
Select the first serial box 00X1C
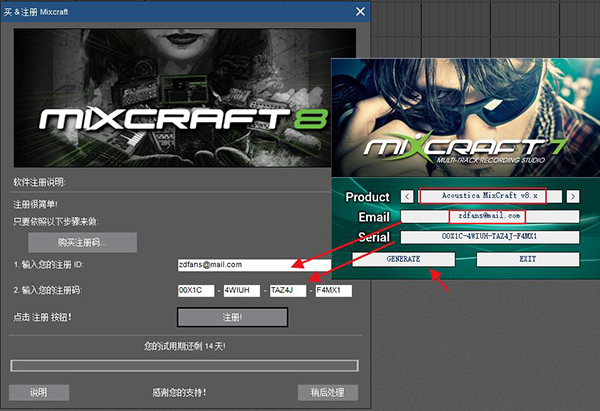click(x=195, y=290)
